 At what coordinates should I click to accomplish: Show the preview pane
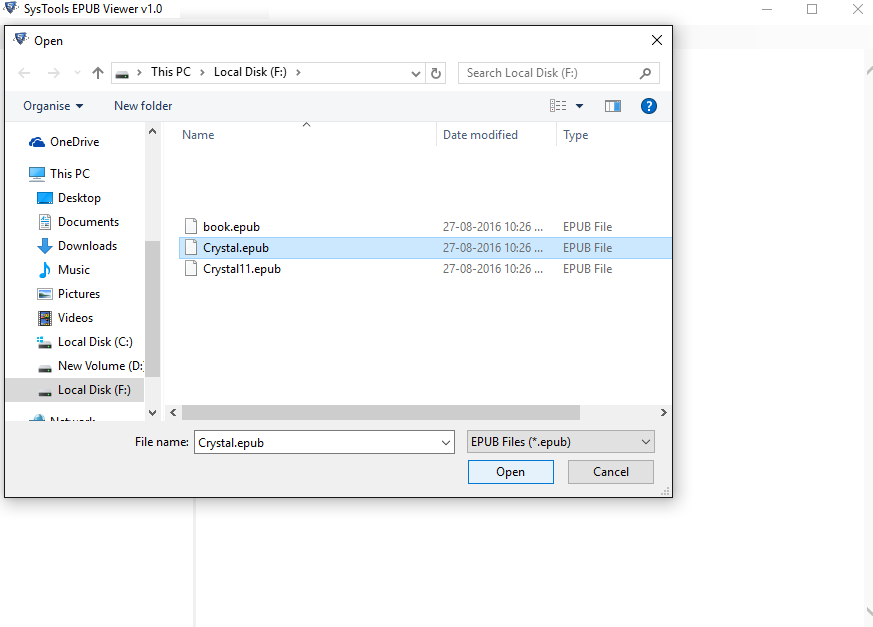click(613, 106)
